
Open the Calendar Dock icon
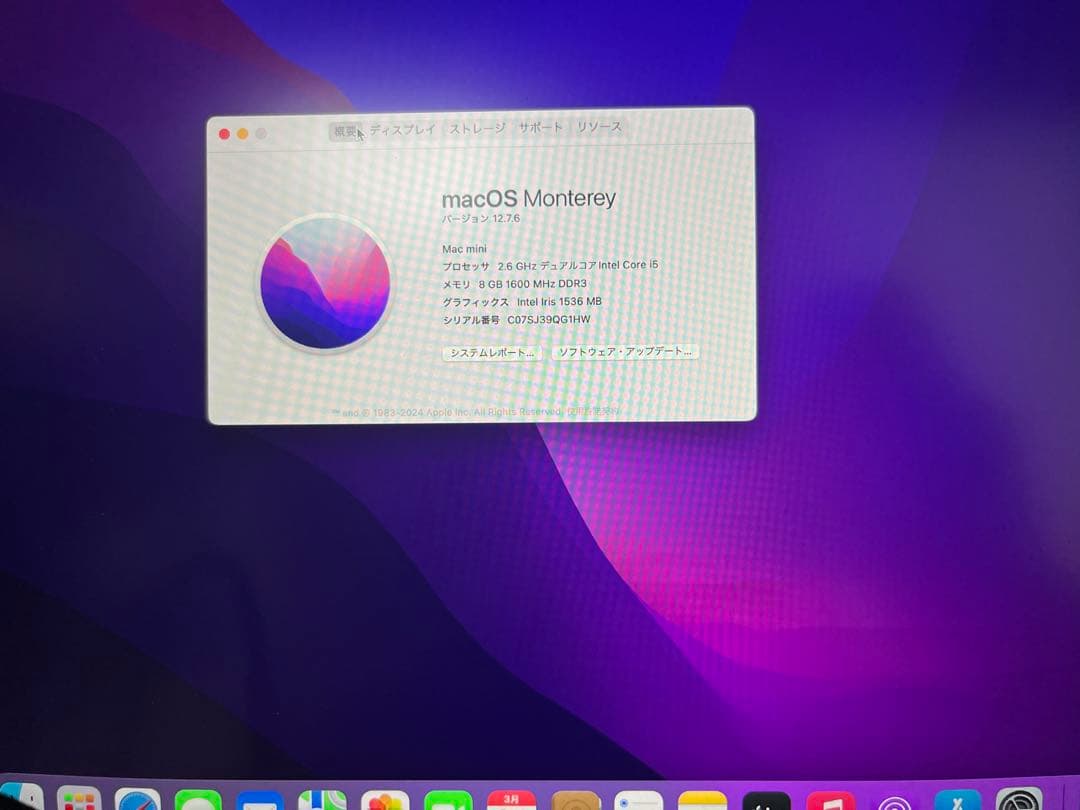click(x=512, y=800)
